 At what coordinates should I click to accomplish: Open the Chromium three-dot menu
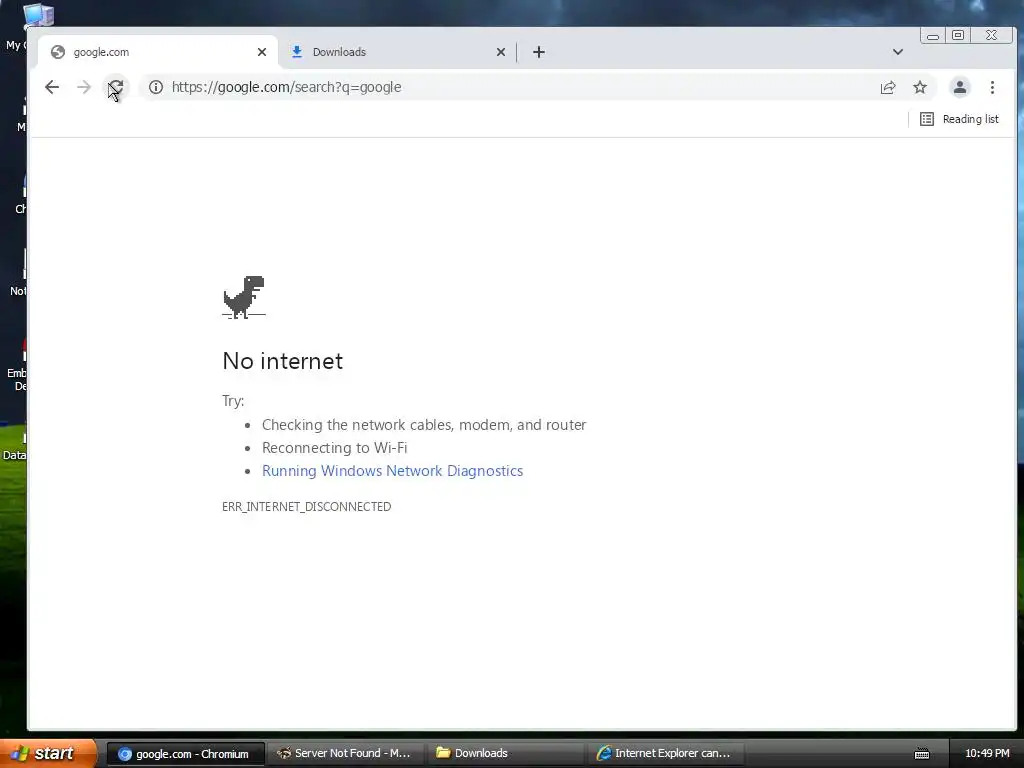992,88
